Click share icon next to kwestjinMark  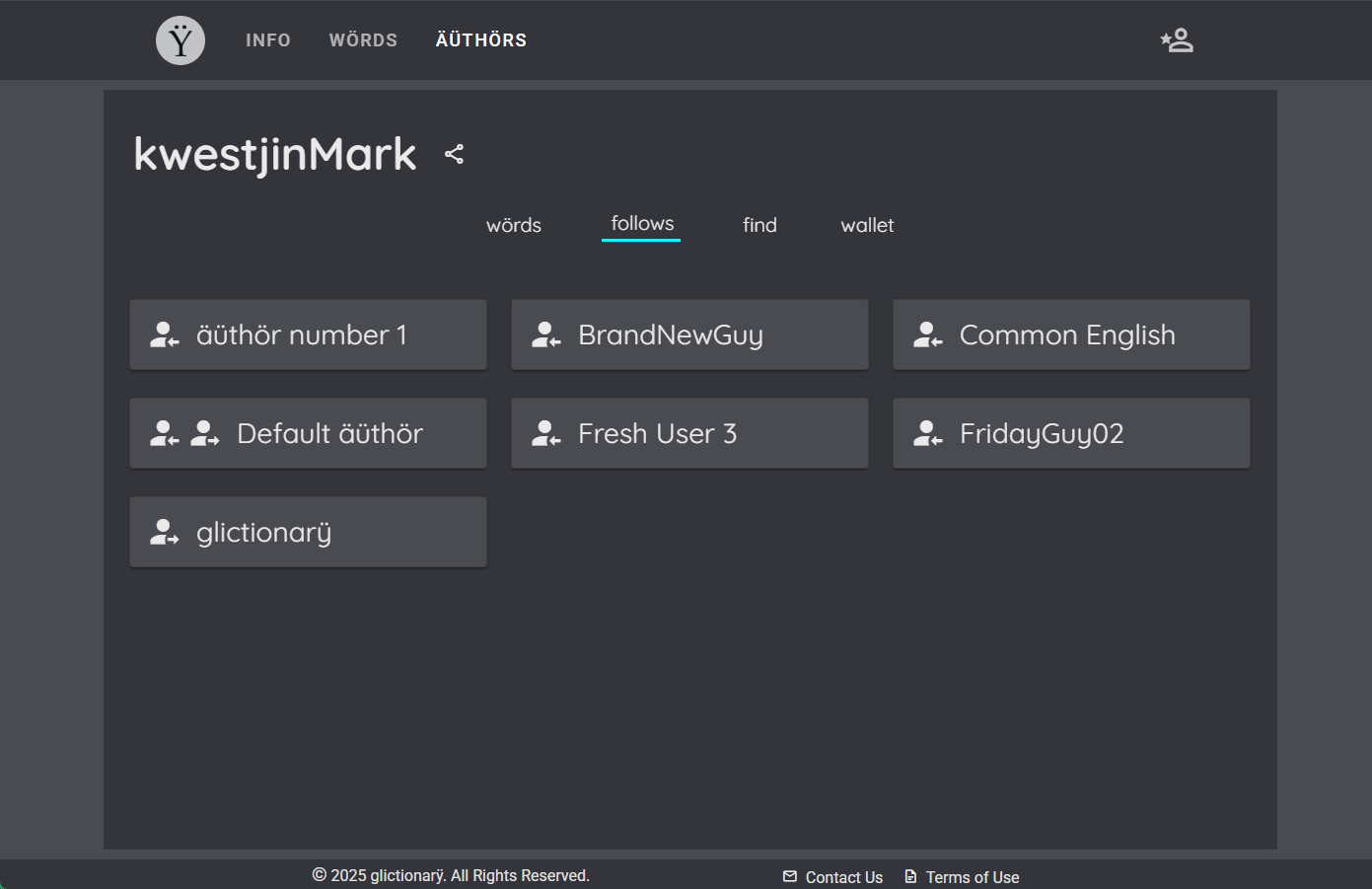tap(454, 154)
